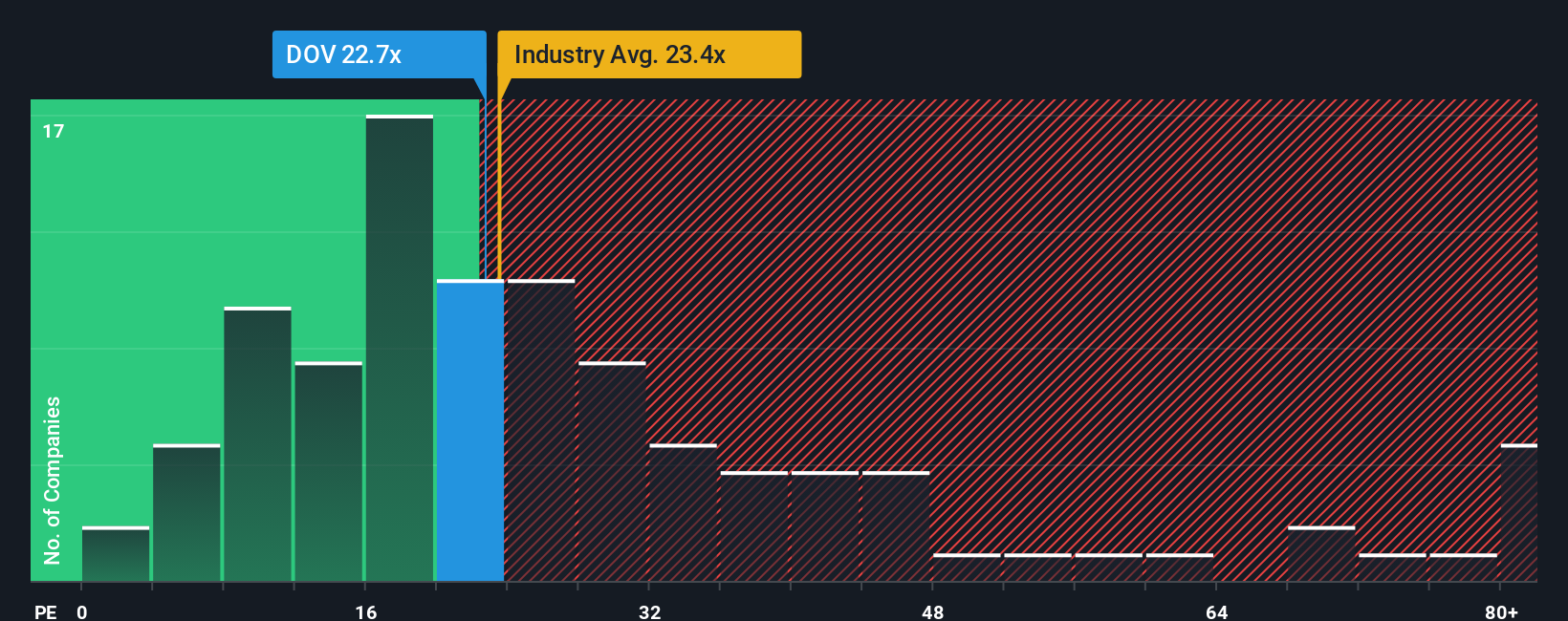Viewport: 1568px width, 621px height.
Task: Click the short bar starting at PE 48
Action: pyautogui.click(x=967, y=567)
